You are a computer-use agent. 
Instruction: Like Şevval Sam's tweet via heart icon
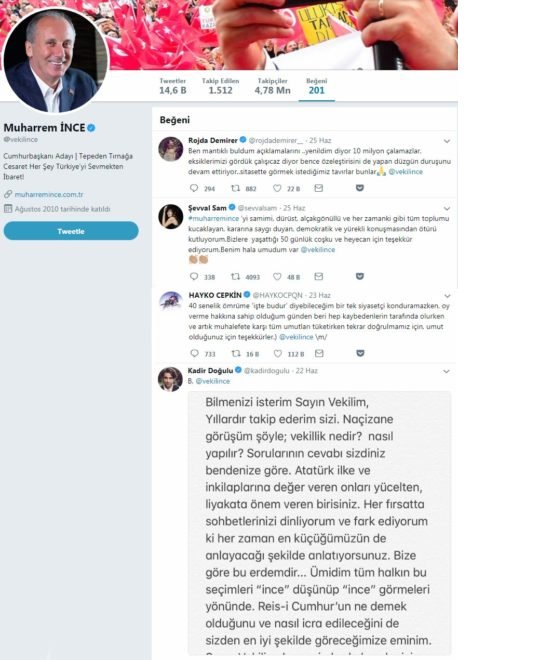pos(277,277)
